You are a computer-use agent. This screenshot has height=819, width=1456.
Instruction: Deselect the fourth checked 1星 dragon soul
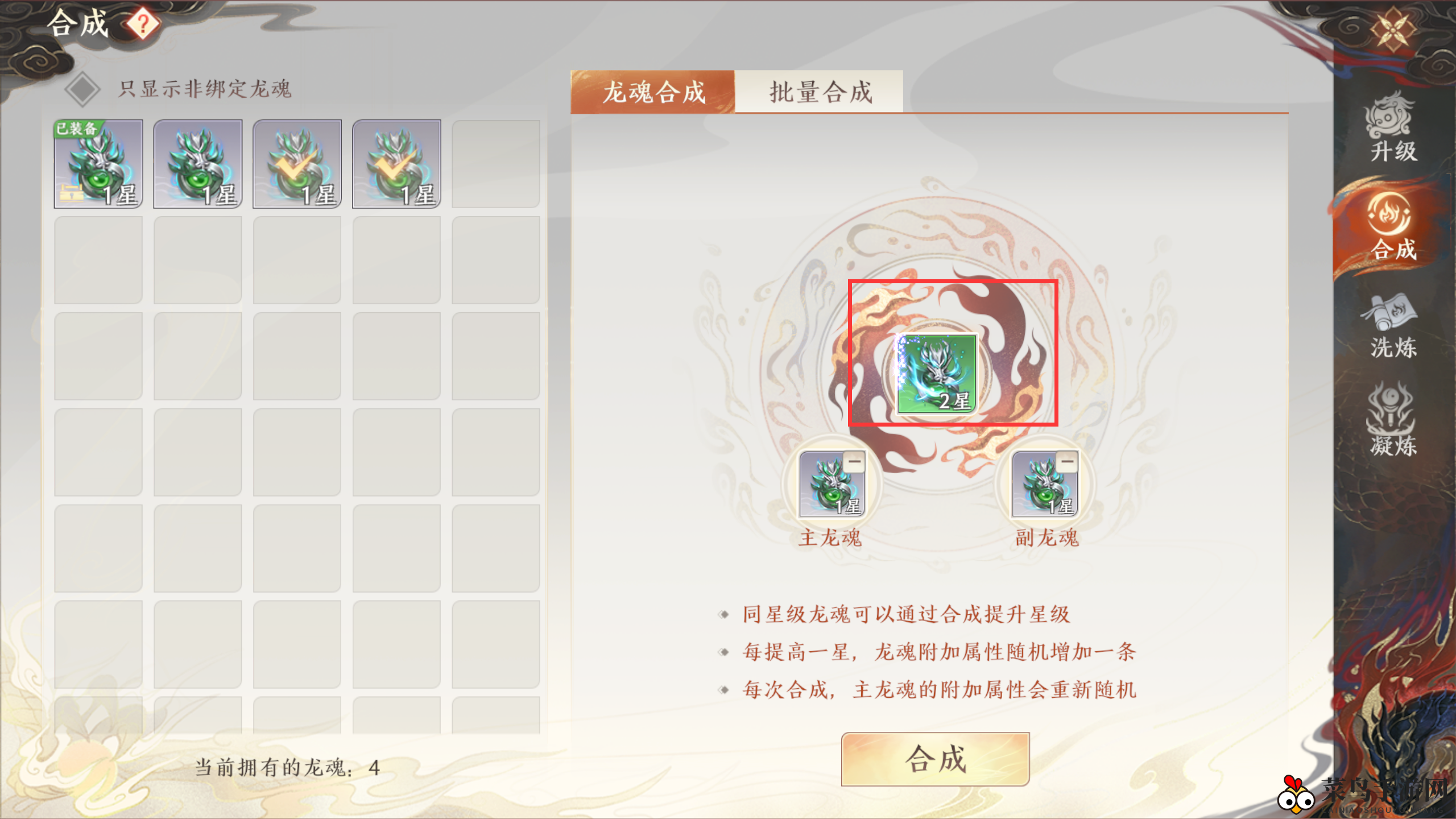pos(396,164)
